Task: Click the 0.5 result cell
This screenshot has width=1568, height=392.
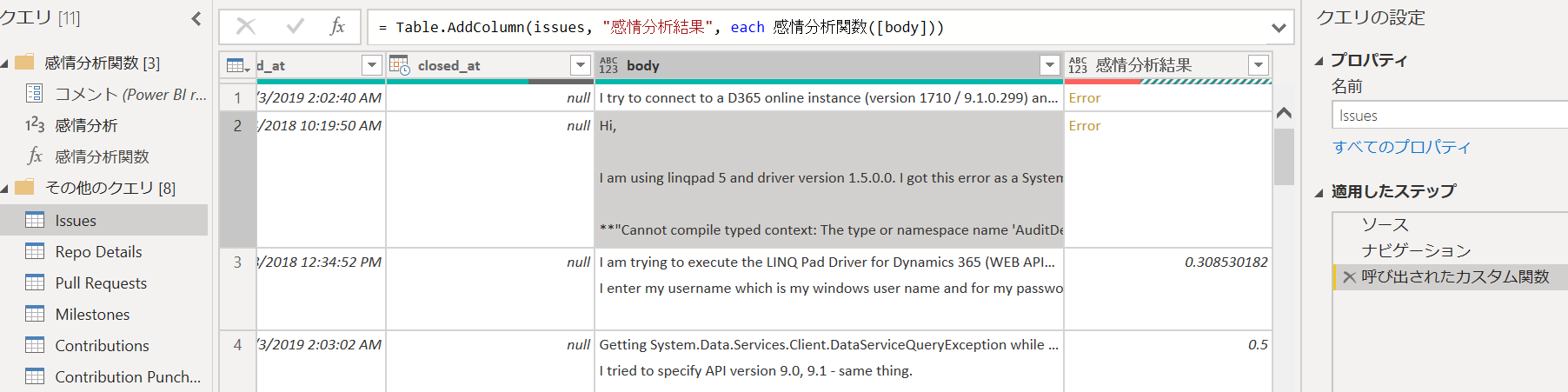Action: (x=1168, y=362)
